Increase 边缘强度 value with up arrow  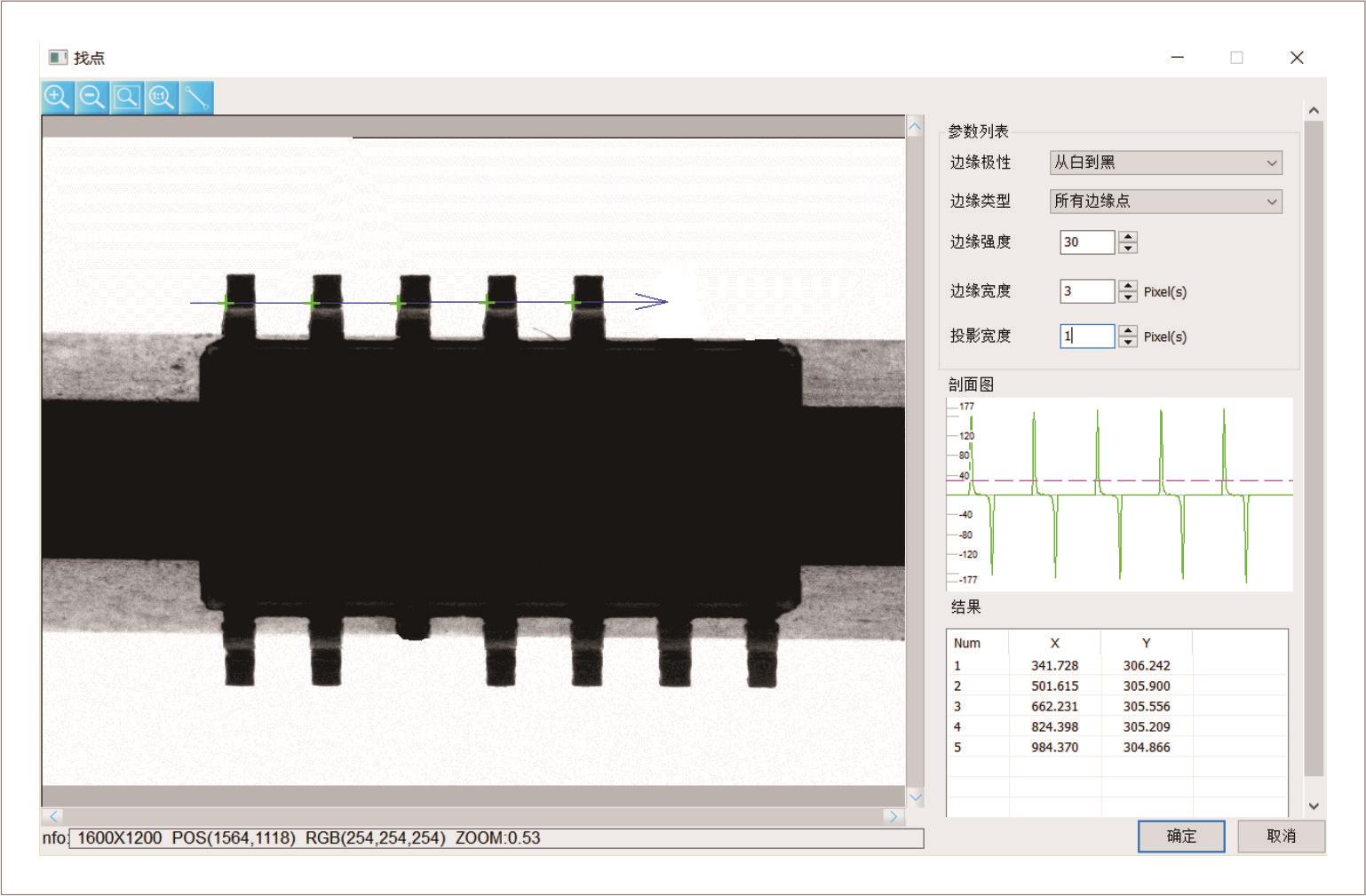(1128, 237)
